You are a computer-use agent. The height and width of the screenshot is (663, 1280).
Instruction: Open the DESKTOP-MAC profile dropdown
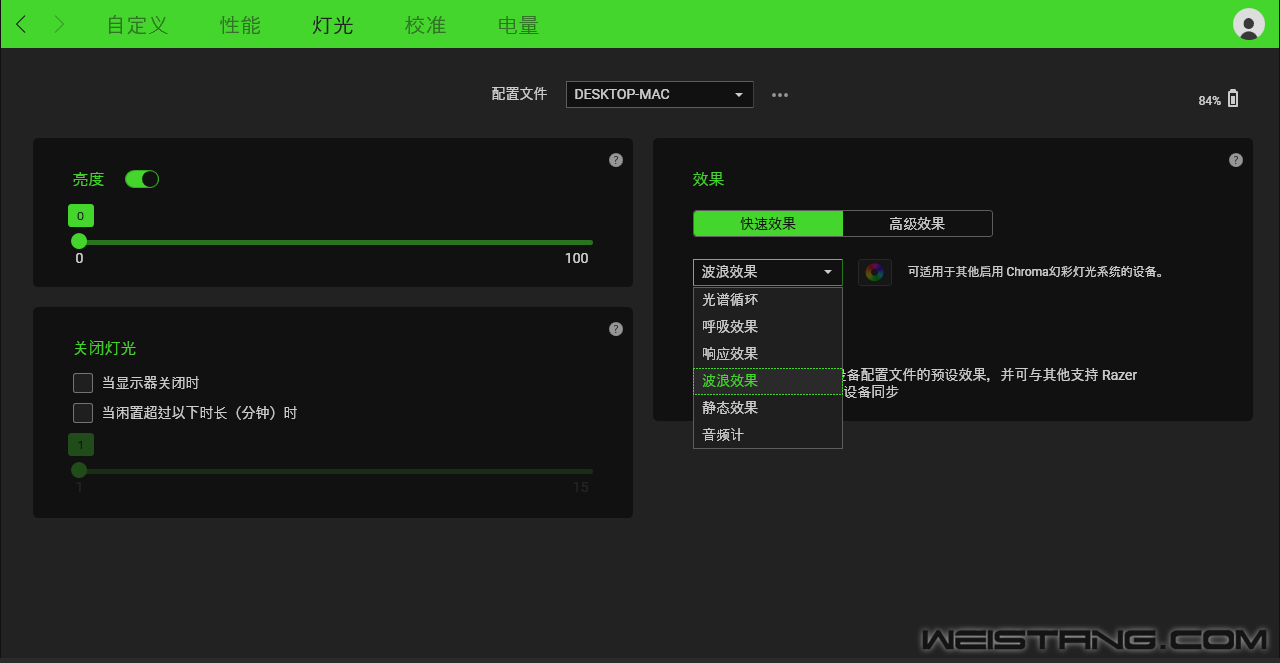click(x=659, y=94)
